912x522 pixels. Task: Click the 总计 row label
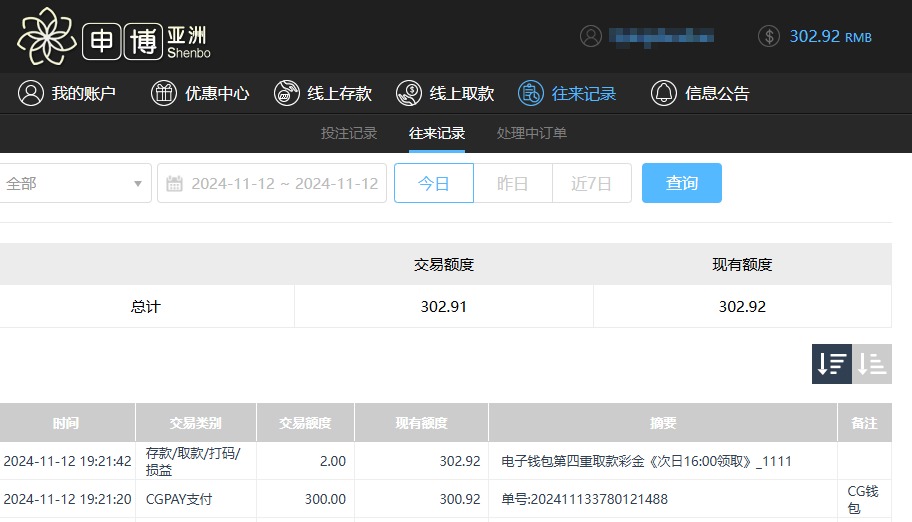click(x=145, y=307)
